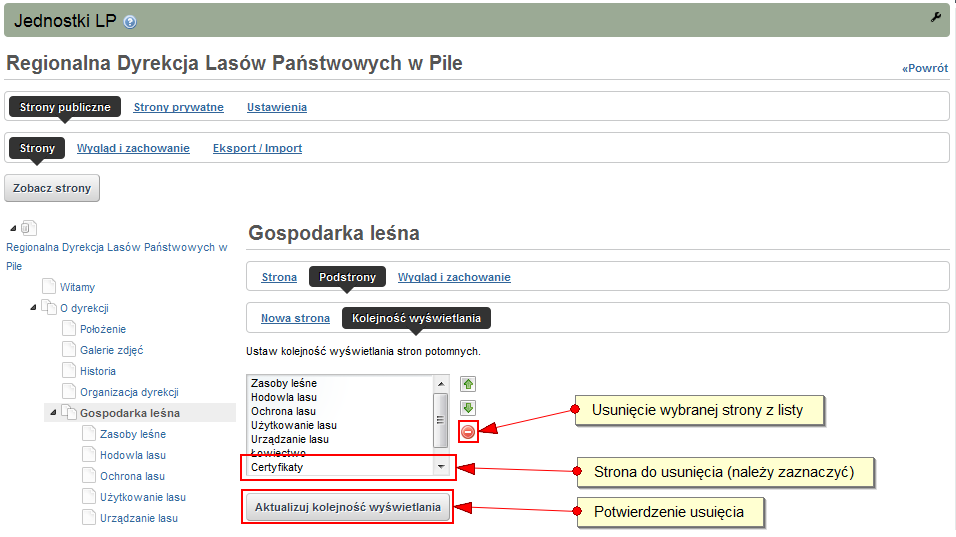
Task: Click page icon next to Organizacja dyrekcji
Action: pyautogui.click(x=69, y=391)
